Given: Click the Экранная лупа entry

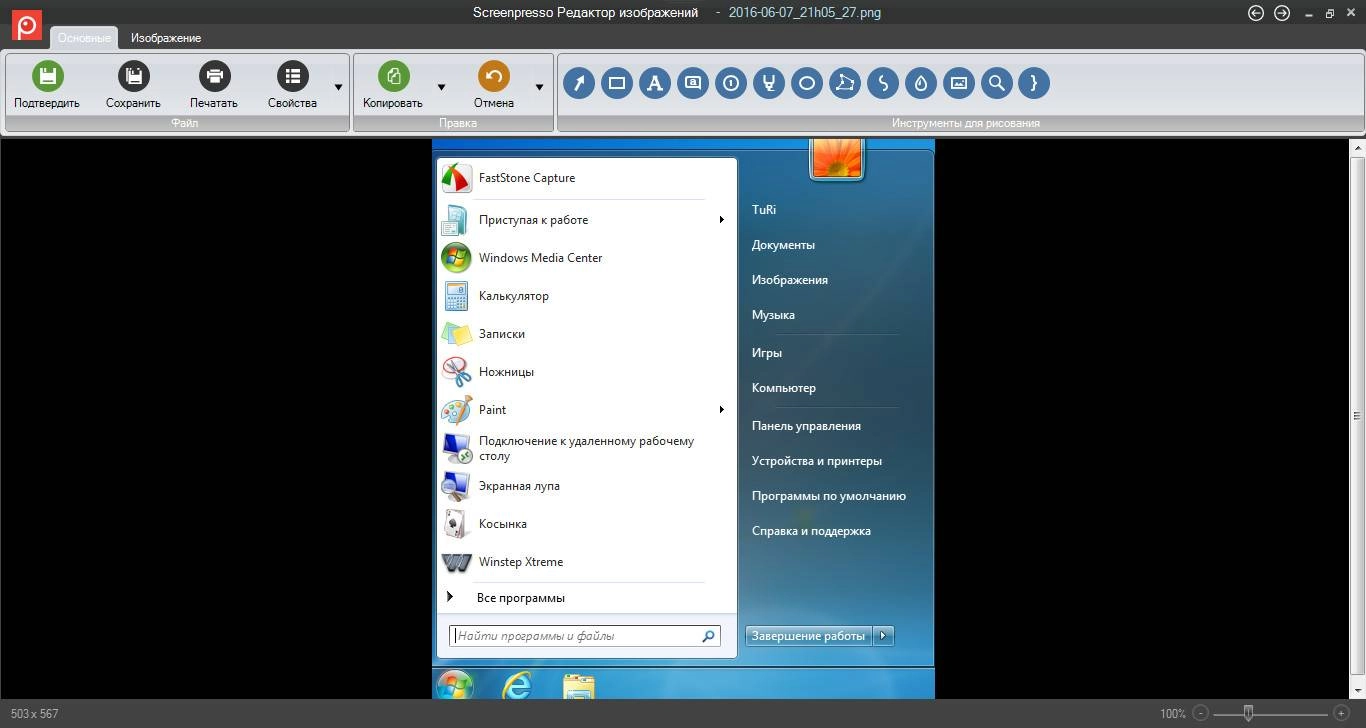Looking at the screenshot, I should click(588, 486).
